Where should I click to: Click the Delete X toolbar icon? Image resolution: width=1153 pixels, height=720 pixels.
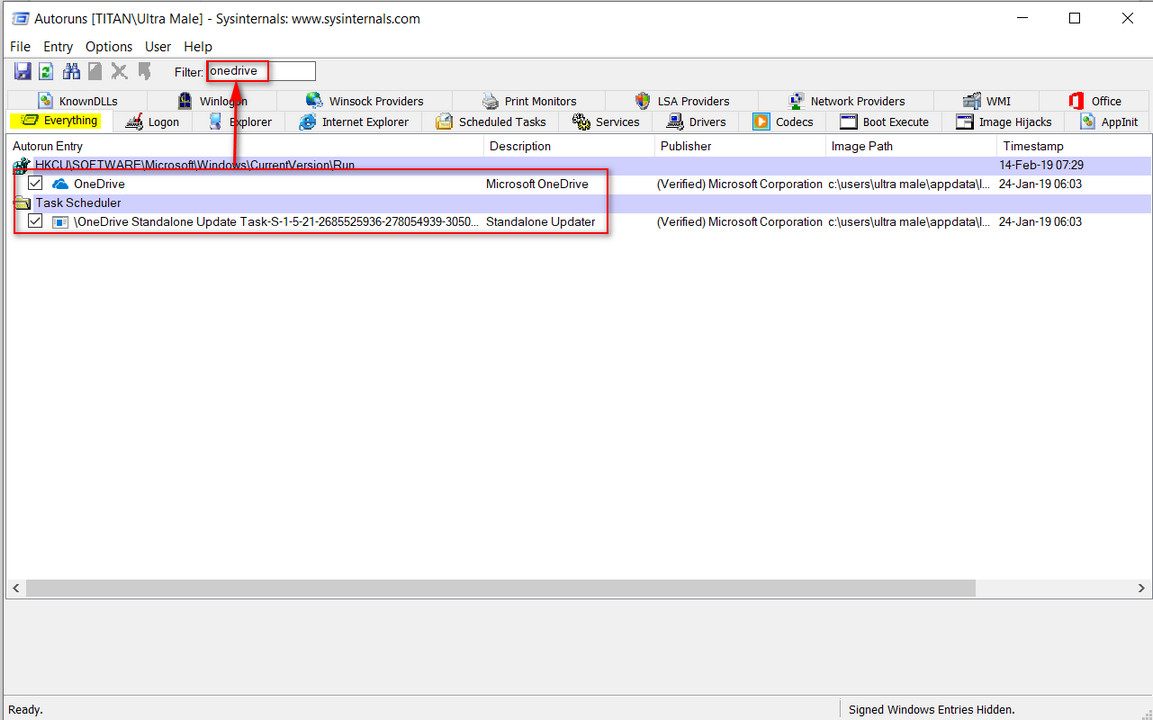(x=119, y=71)
